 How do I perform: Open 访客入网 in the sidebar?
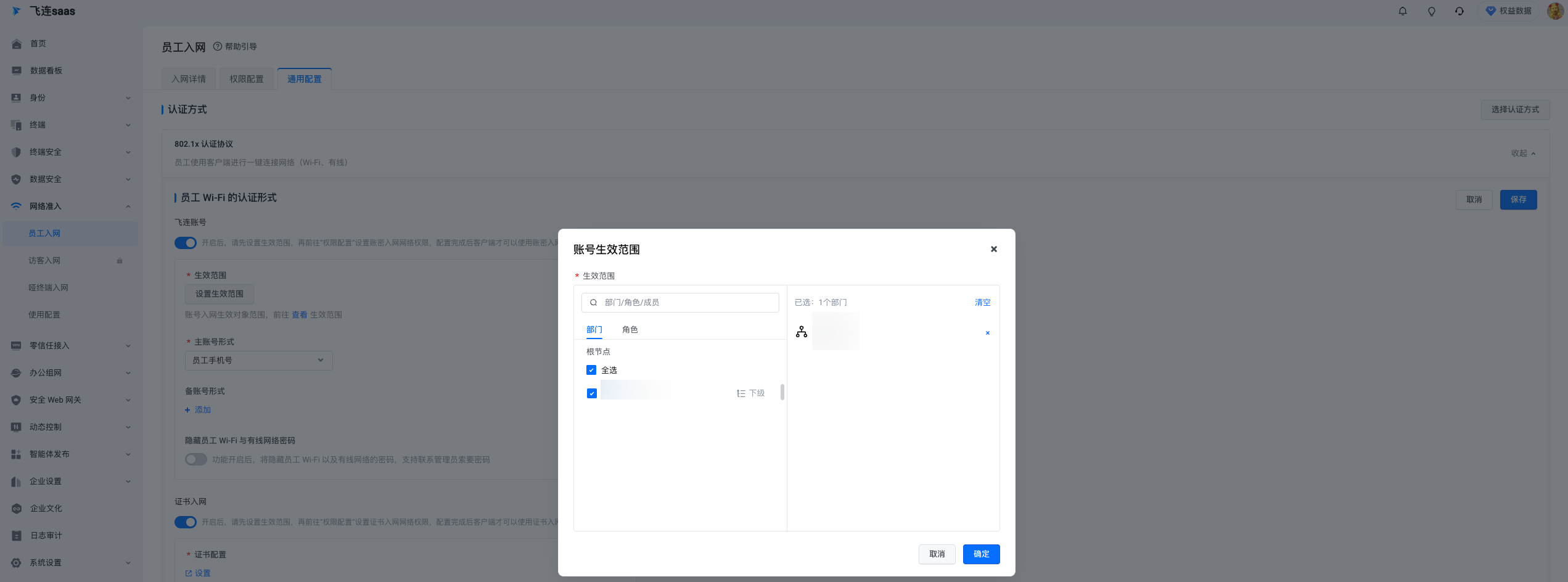tap(44, 261)
